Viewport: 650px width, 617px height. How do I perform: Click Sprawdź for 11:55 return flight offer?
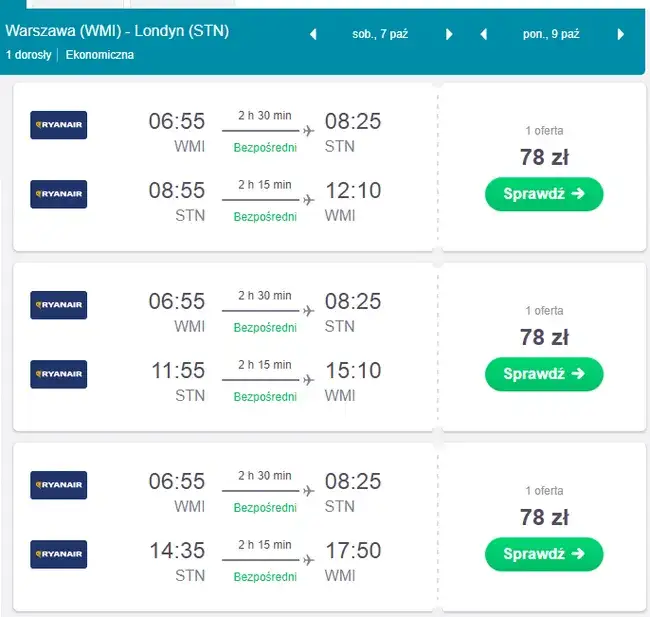[543, 374]
